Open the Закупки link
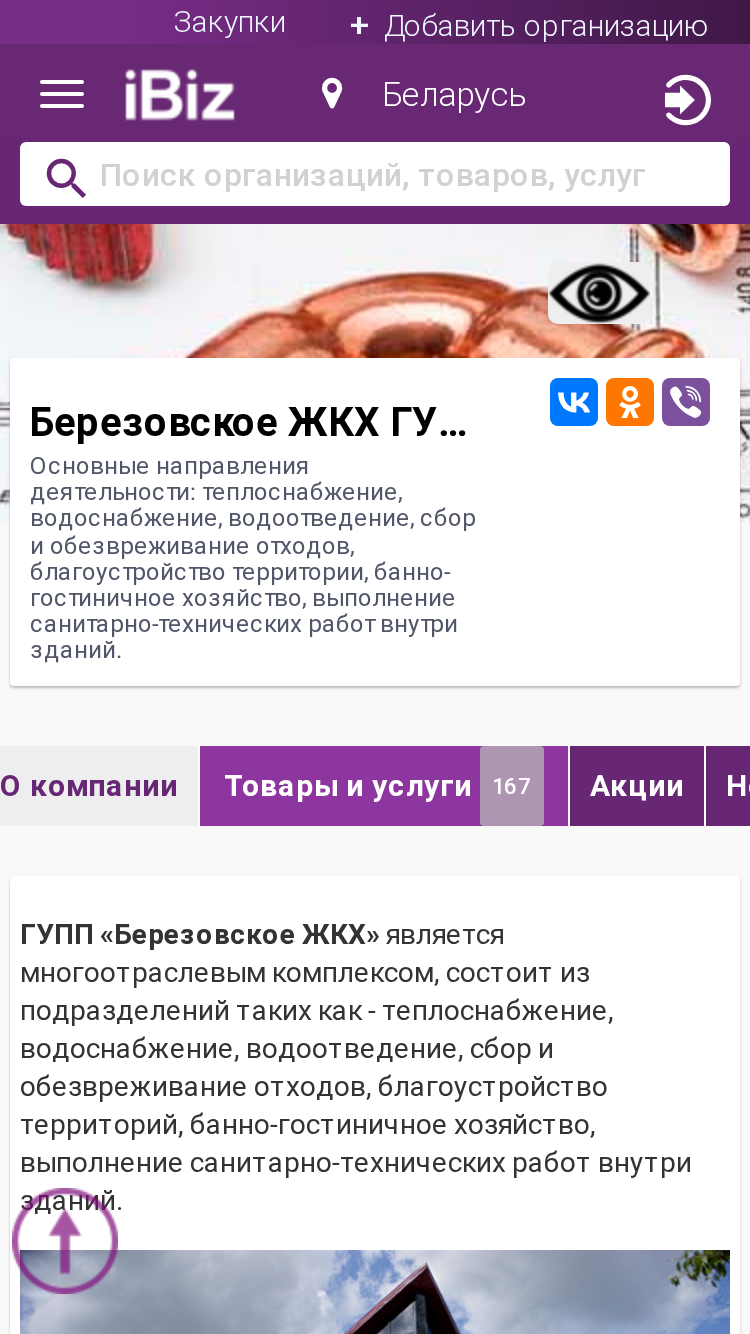The width and height of the screenshot is (750, 1334). click(x=230, y=23)
